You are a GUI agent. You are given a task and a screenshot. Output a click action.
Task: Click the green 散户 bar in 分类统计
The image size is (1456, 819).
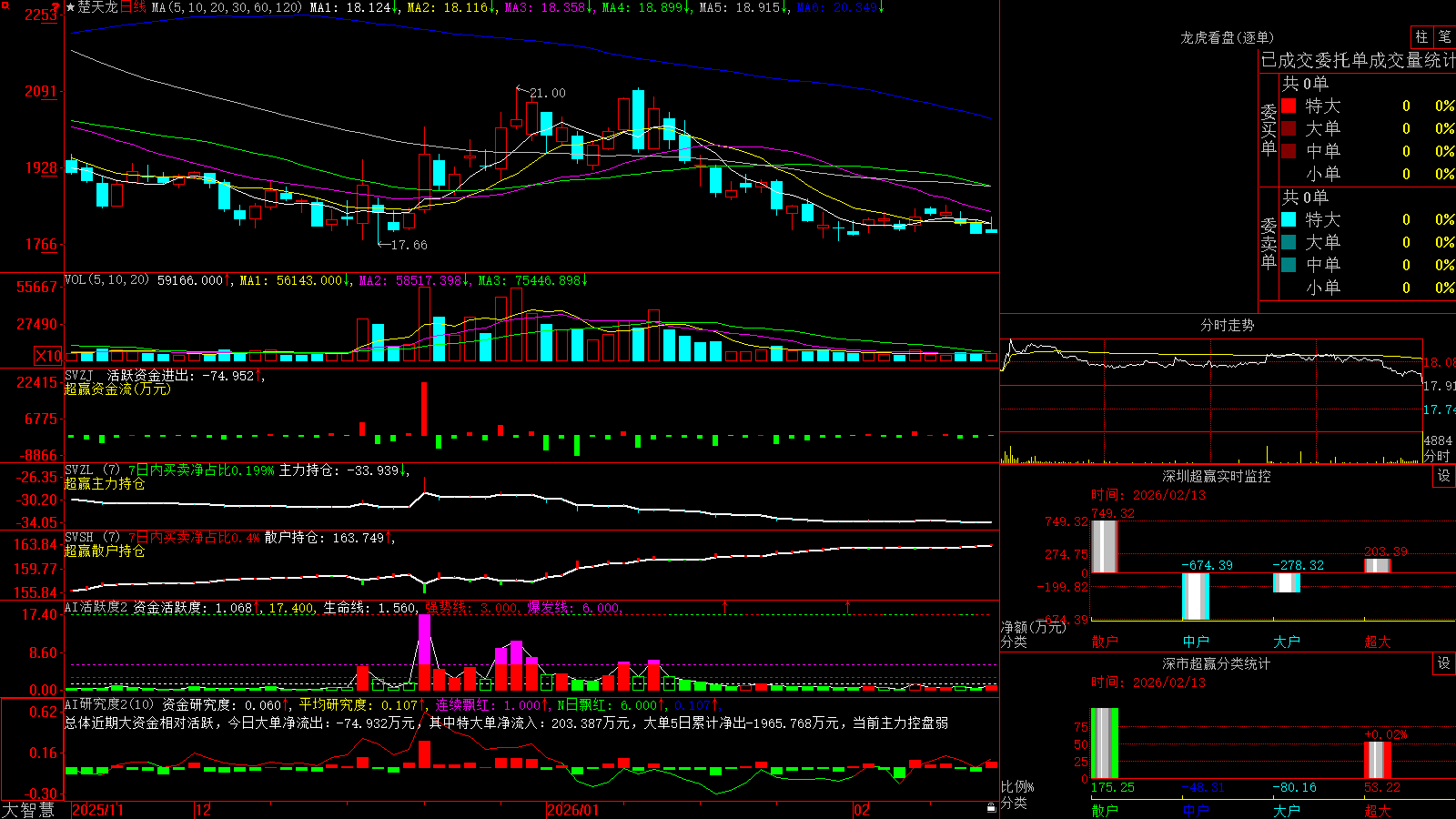pyautogui.click(x=1105, y=743)
